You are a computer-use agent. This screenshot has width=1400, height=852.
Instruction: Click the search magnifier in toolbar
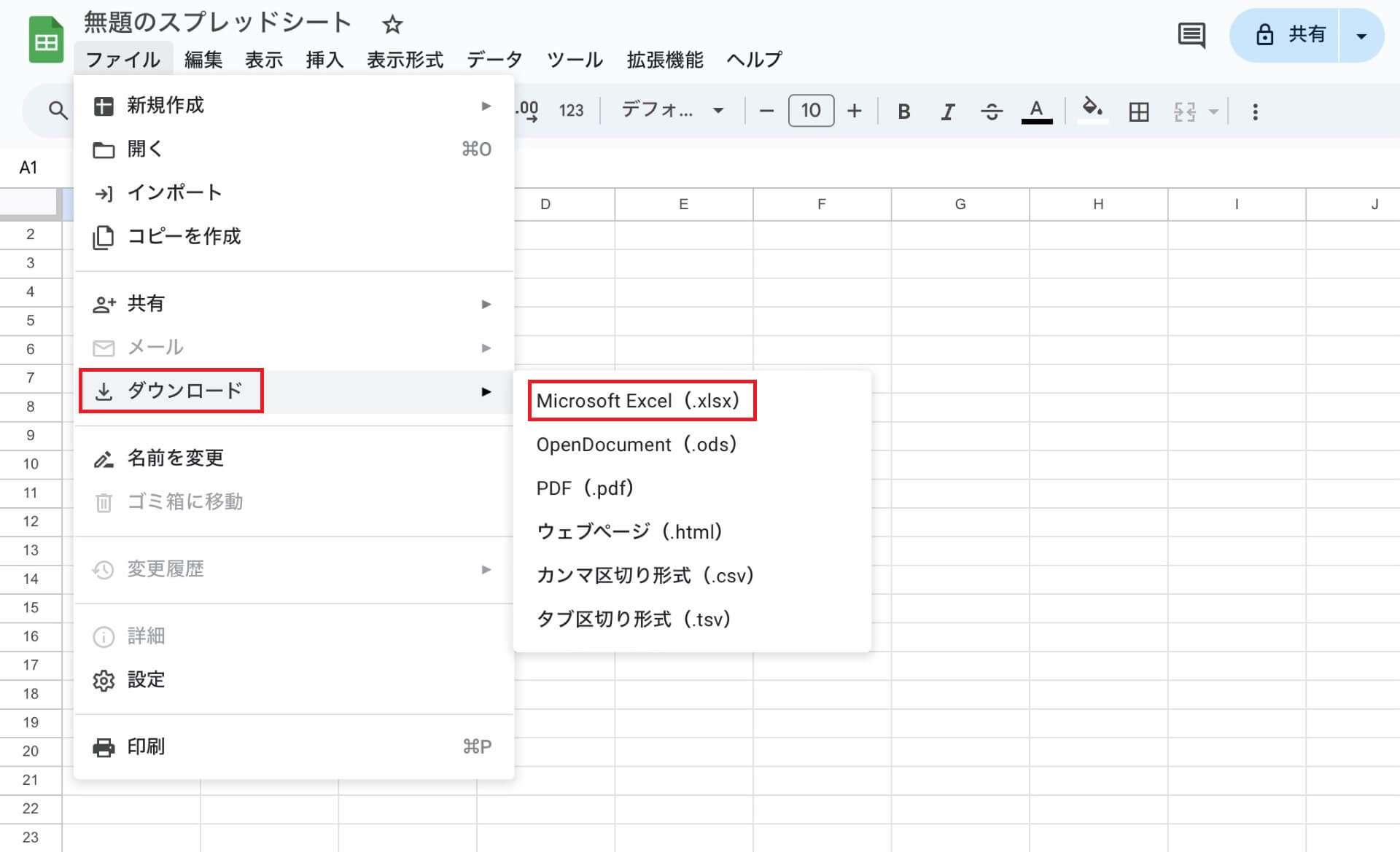point(58,111)
